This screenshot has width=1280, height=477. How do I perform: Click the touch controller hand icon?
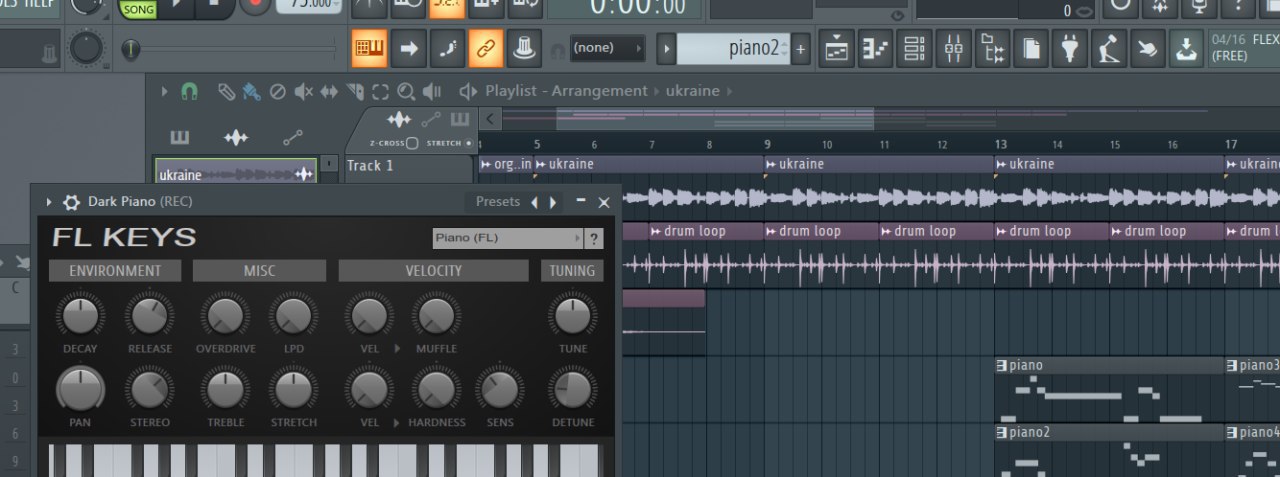point(1147,48)
